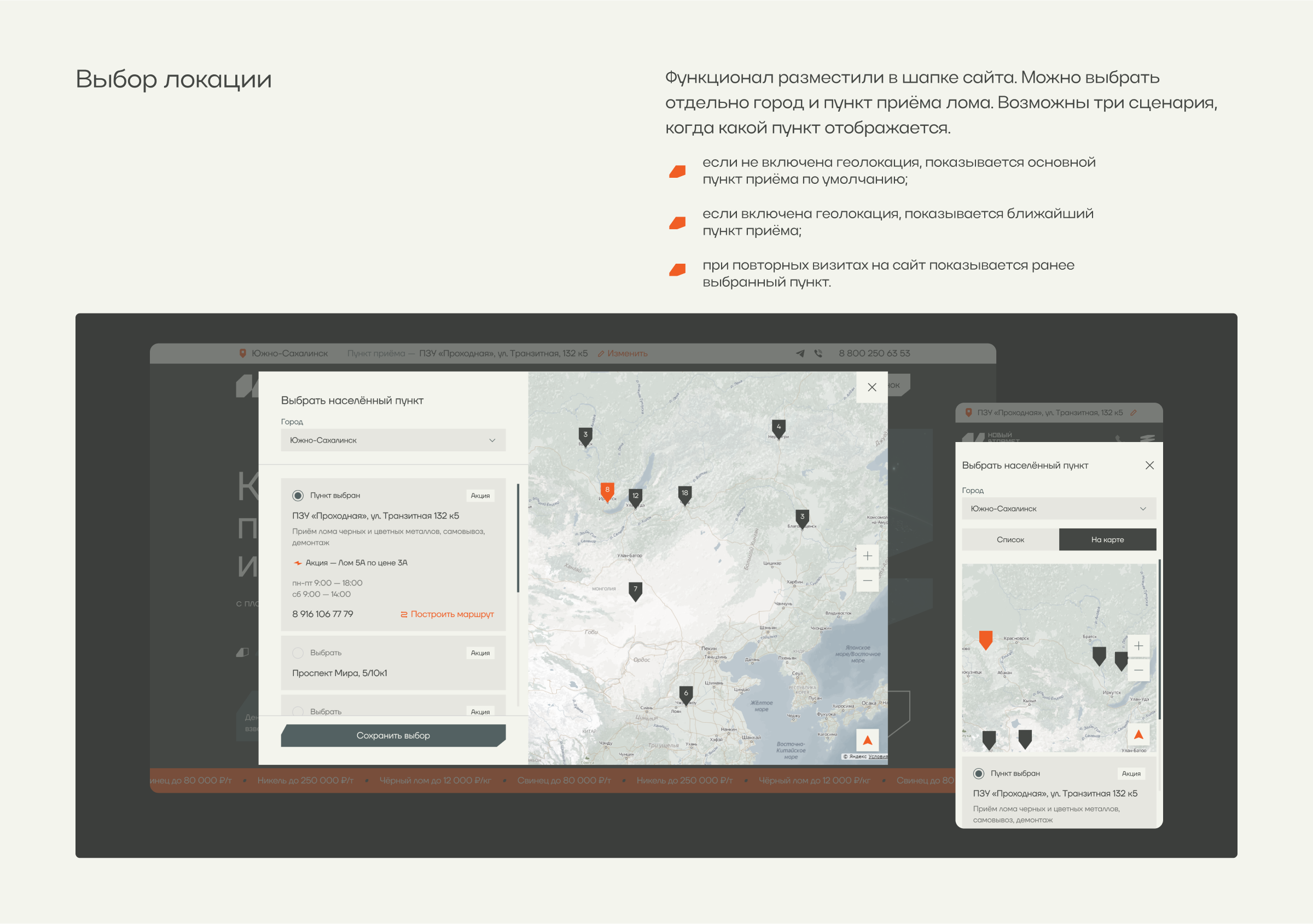
Task: Open the Город dropdown in mobile panel
Action: pyautogui.click(x=1059, y=509)
